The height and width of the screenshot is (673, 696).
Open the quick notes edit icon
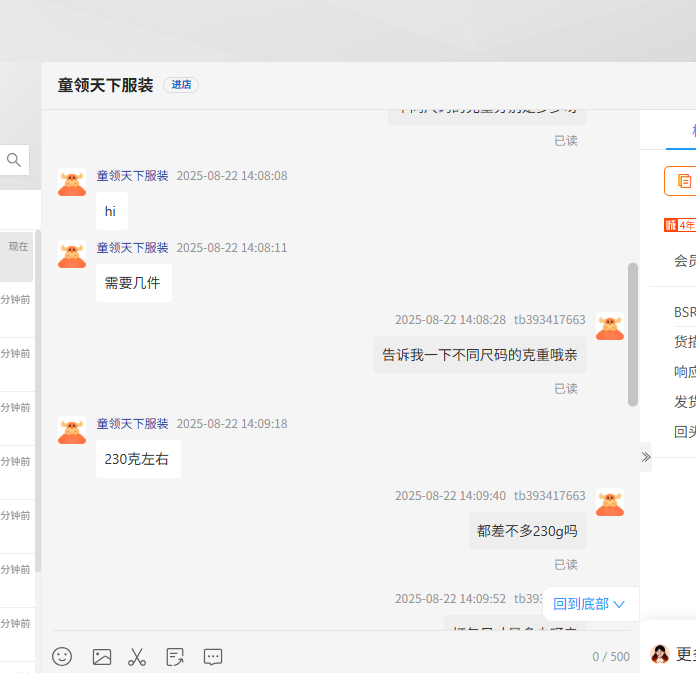pyautogui.click(x=175, y=657)
